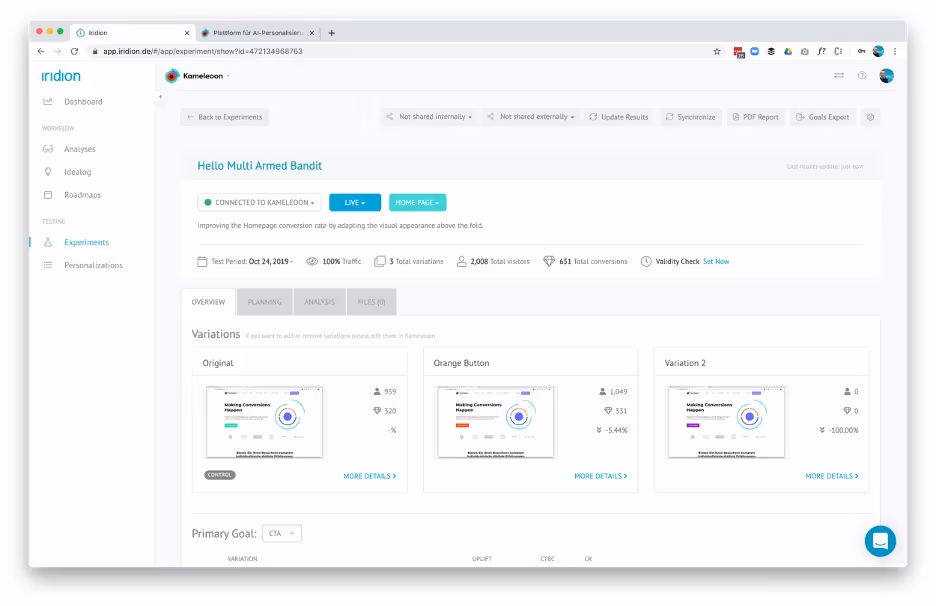
Task: Click MORE DETAILS for Original
Action: [x=370, y=476]
